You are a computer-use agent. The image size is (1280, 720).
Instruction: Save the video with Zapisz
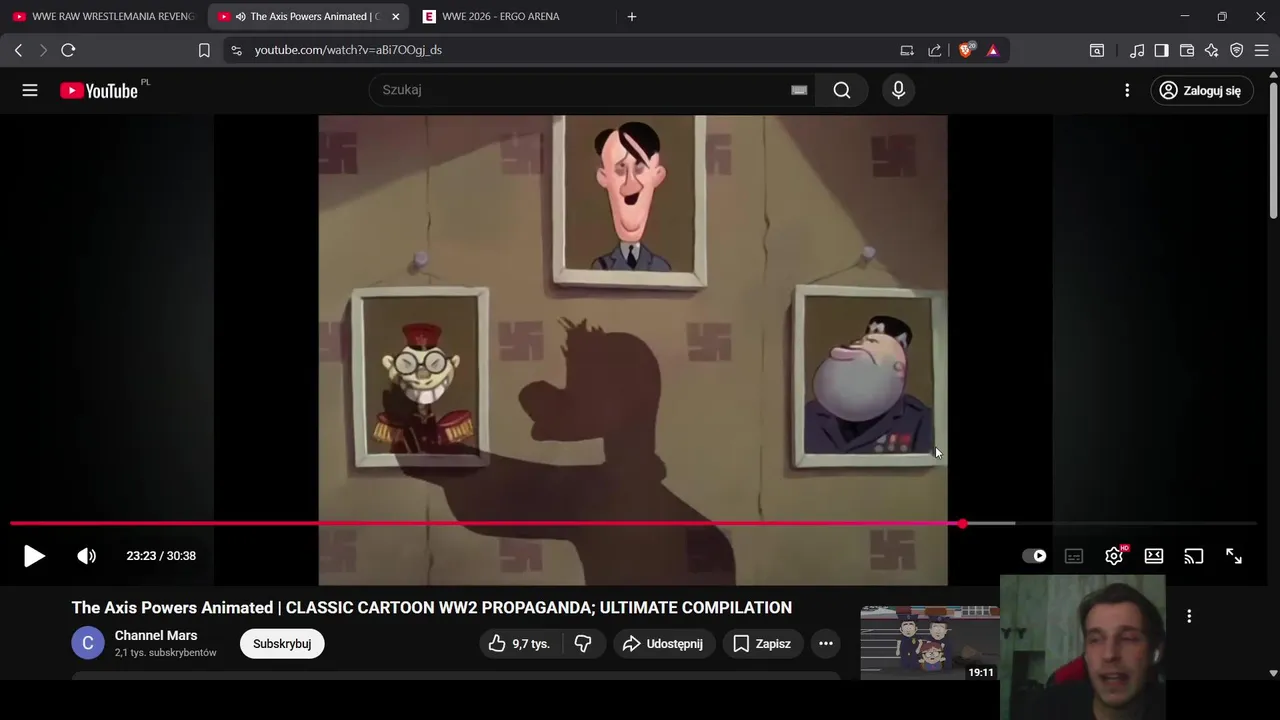click(761, 644)
